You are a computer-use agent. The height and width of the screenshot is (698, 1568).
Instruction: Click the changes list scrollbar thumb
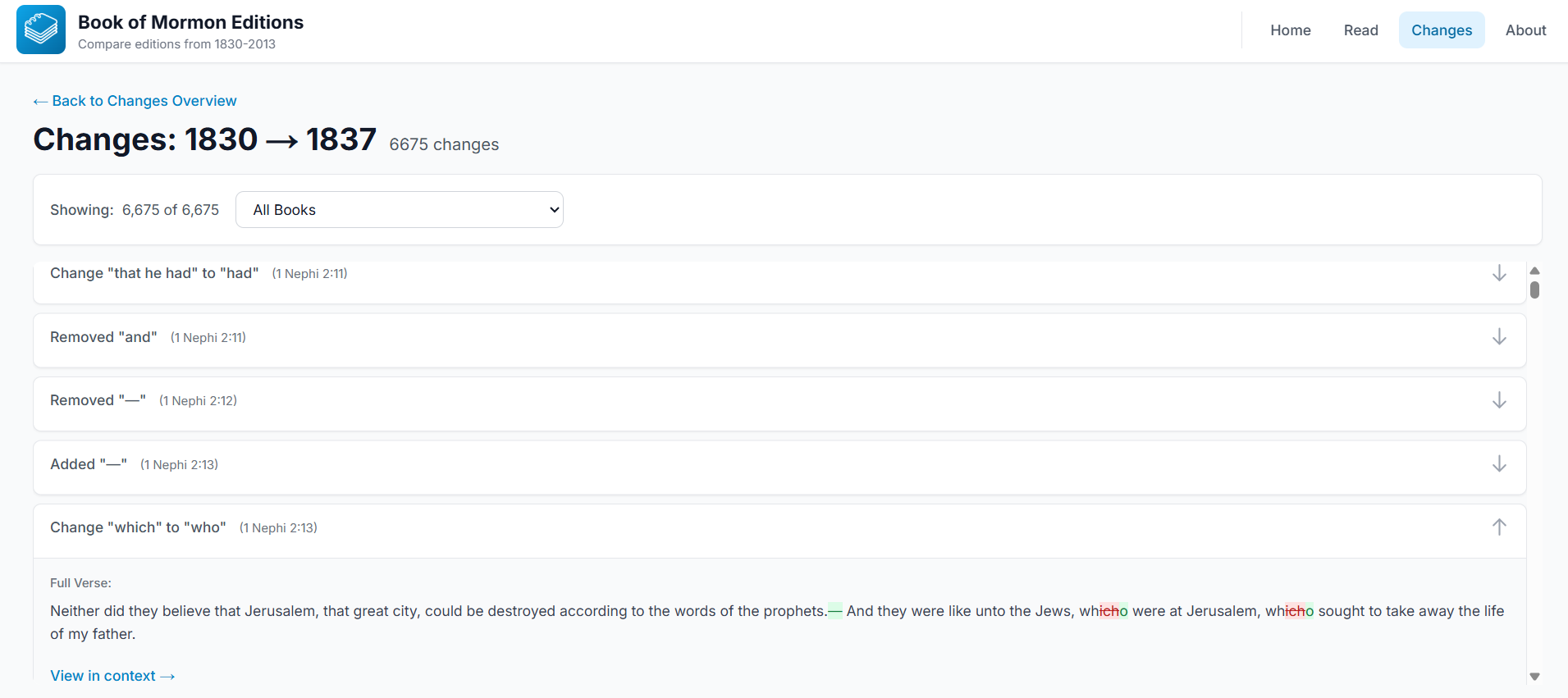1534,290
